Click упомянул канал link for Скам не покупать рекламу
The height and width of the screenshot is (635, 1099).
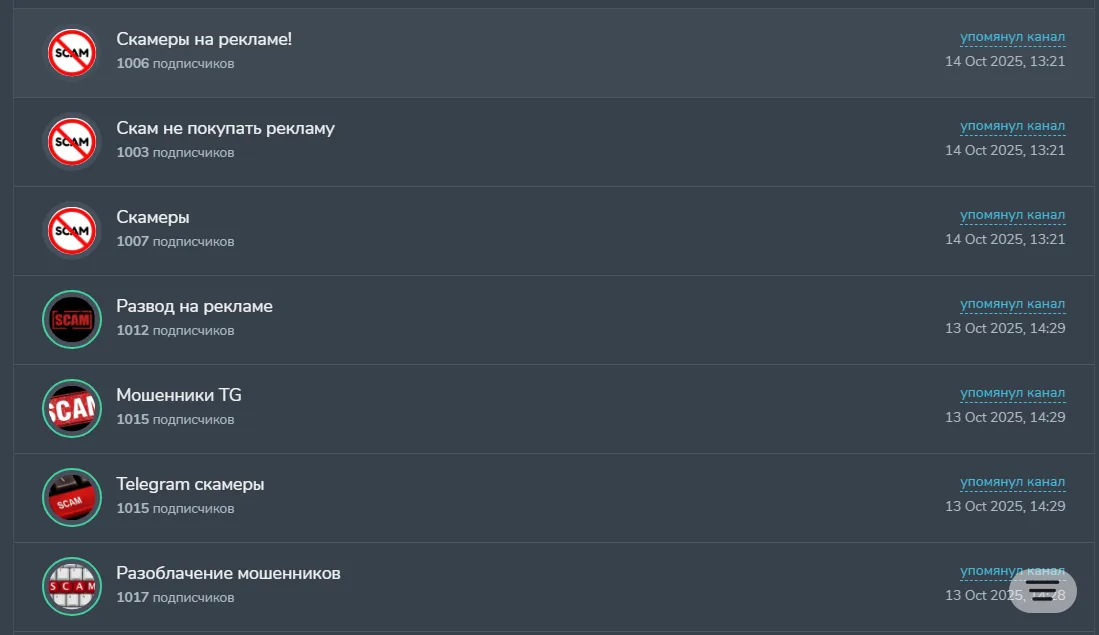1012,126
